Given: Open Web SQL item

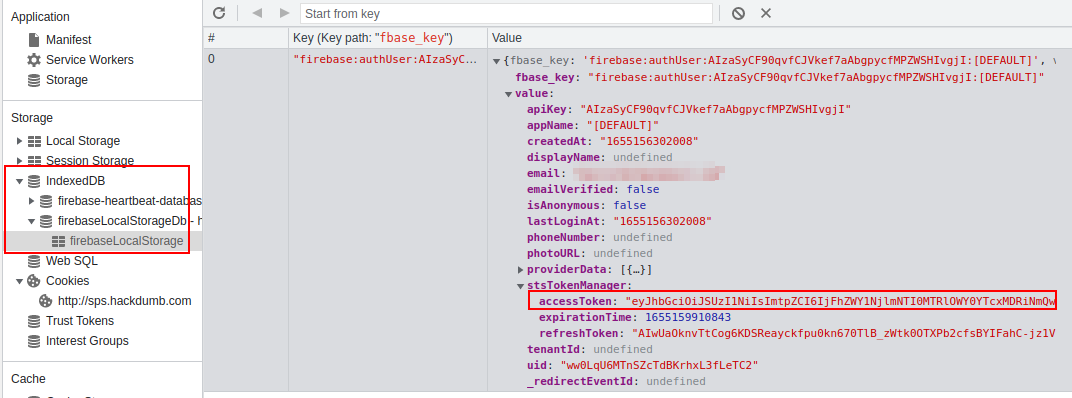Looking at the screenshot, I should pos(72,261).
